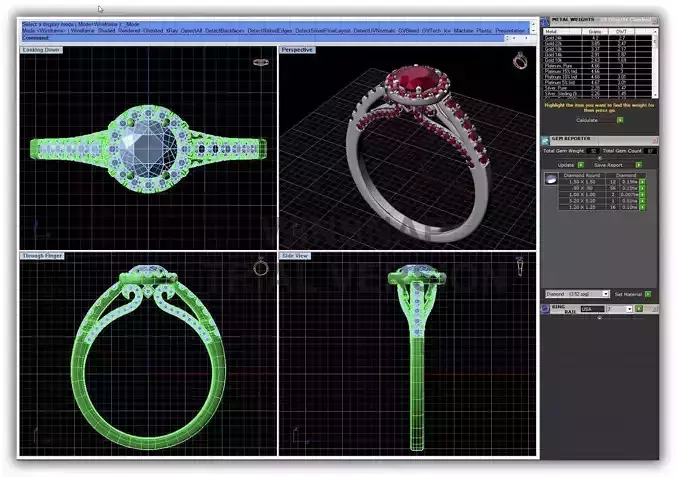
Task: Choose the Ghosted display mode option
Action: 153,31
